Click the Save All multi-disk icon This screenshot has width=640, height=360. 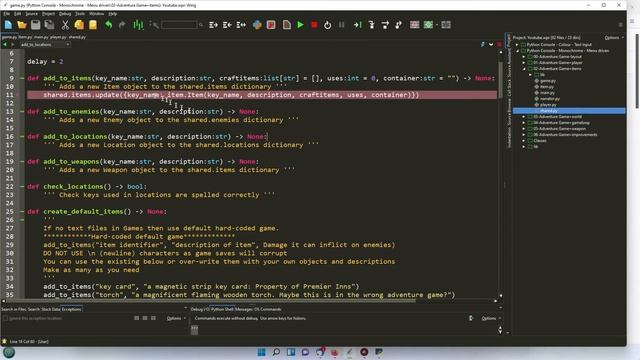tap(49, 25)
